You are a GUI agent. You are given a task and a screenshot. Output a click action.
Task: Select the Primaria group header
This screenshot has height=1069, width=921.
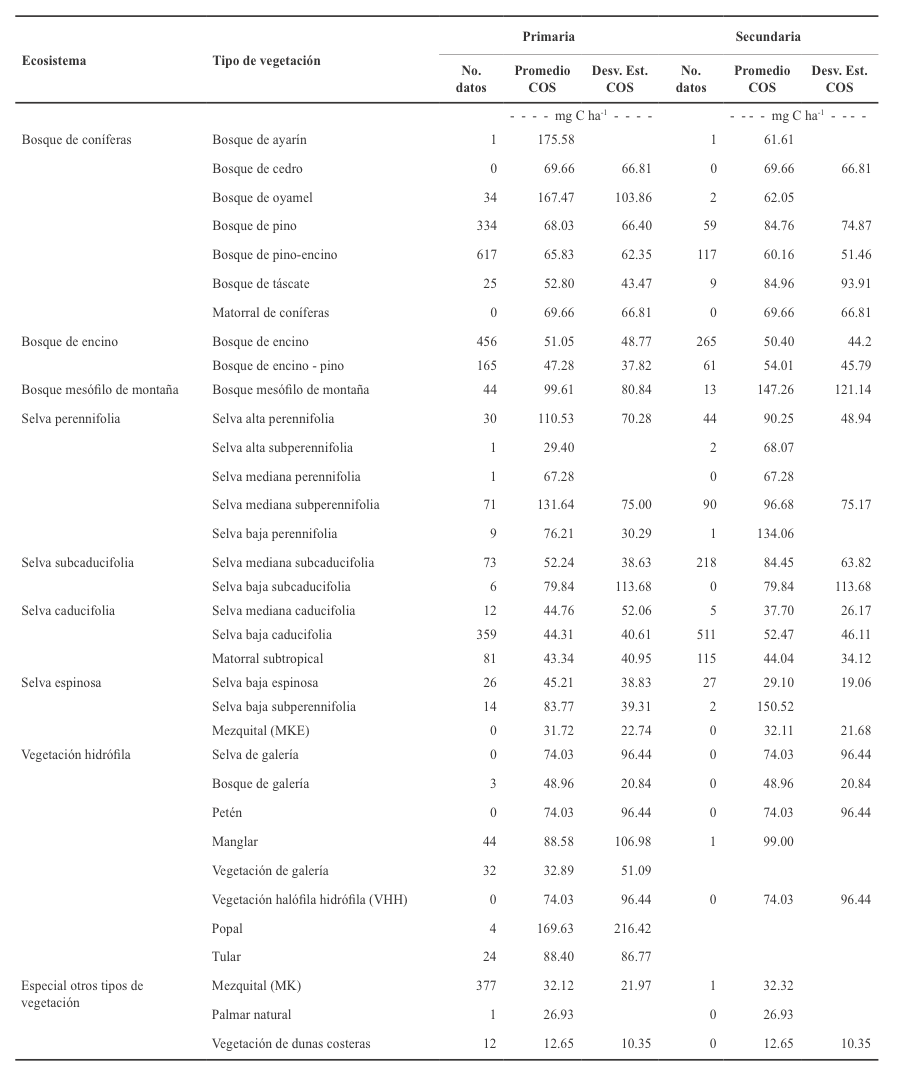pos(548,36)
